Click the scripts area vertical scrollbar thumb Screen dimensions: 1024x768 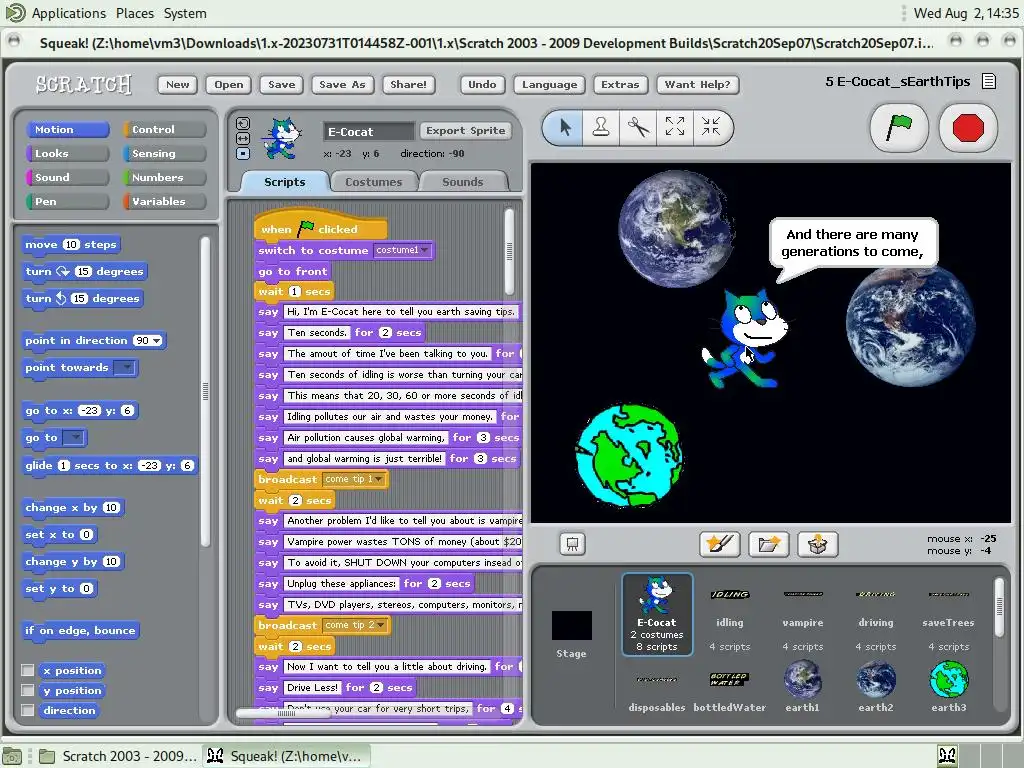click(x=509, y=251)
